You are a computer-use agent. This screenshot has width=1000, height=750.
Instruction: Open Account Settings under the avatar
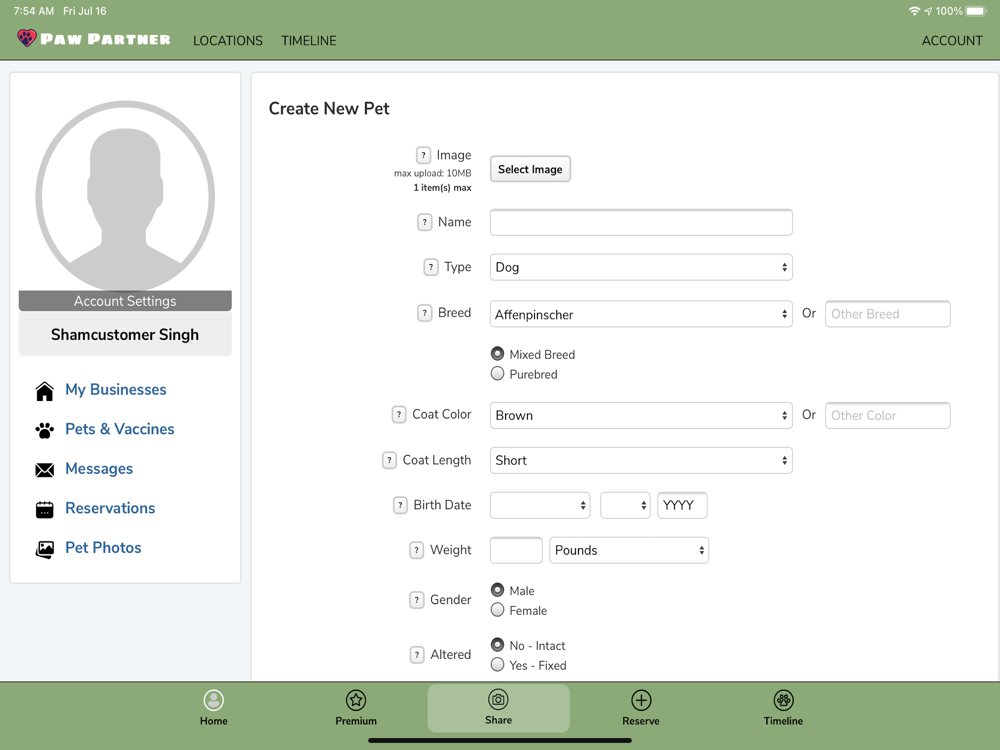click(x=125, y=301)
